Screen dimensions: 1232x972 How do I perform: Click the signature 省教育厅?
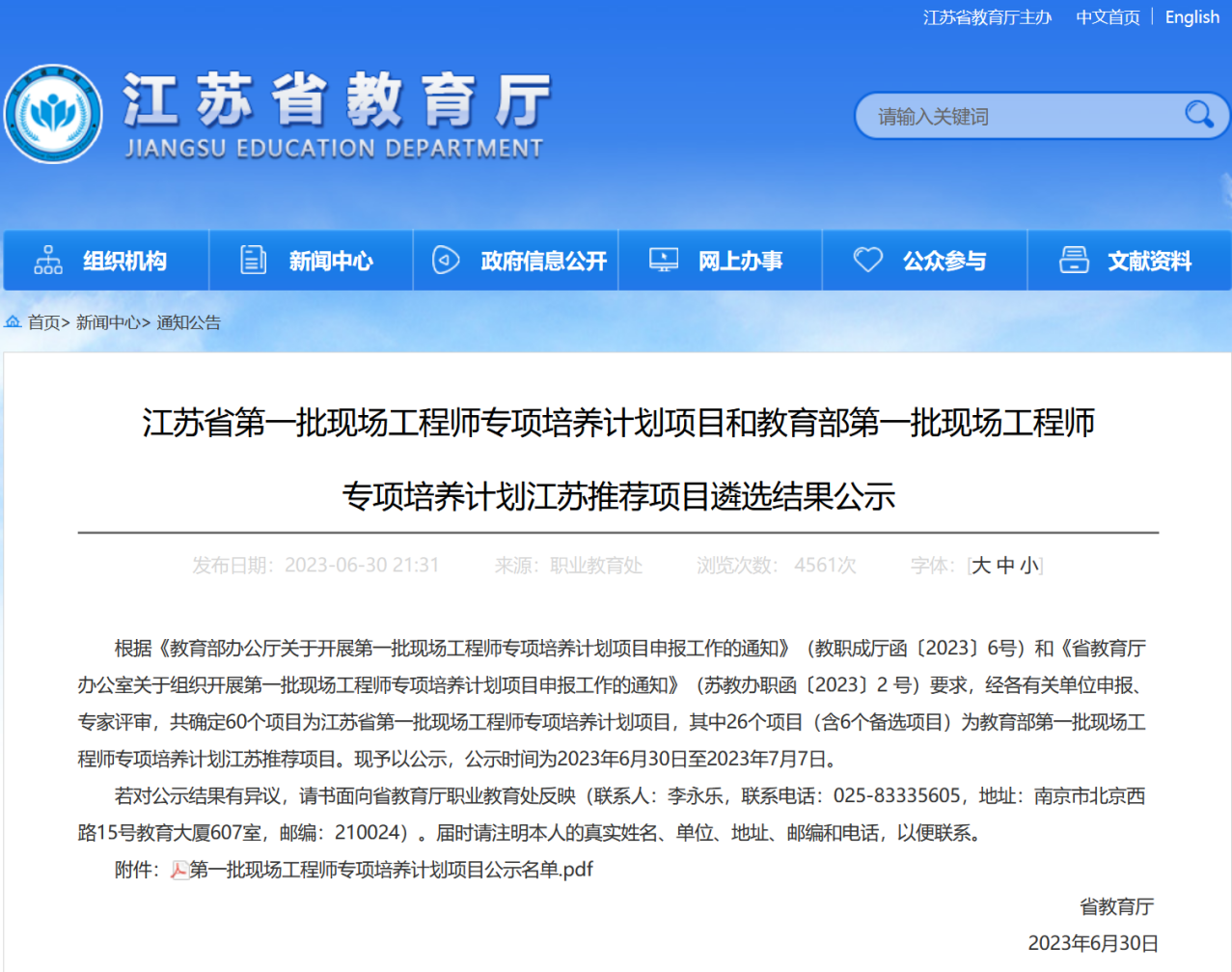tap(1116, 906)
